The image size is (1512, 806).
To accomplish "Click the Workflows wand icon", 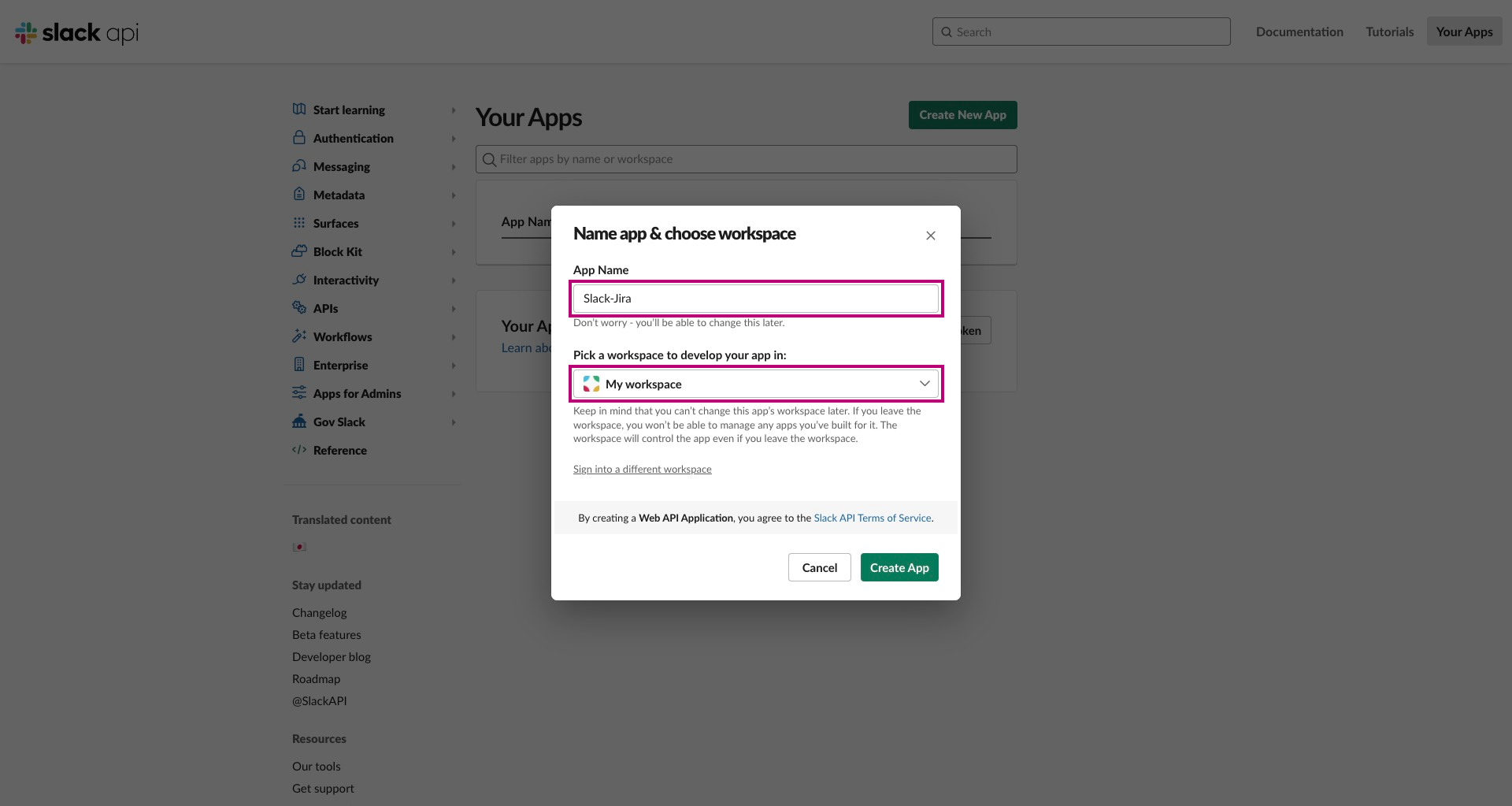I will (x=299, y=336).
